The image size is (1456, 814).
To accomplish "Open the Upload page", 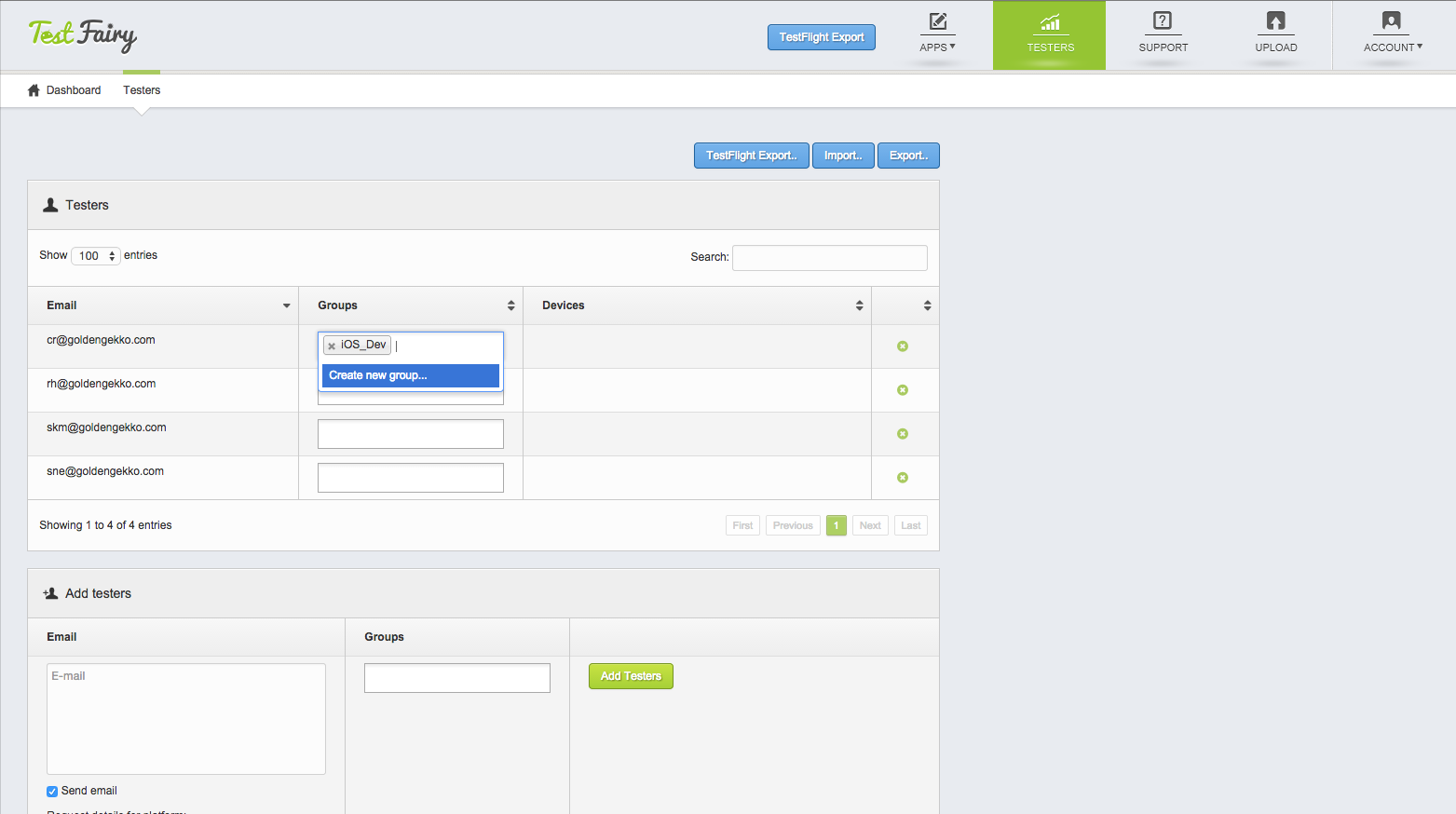I will pos(1275,35).
